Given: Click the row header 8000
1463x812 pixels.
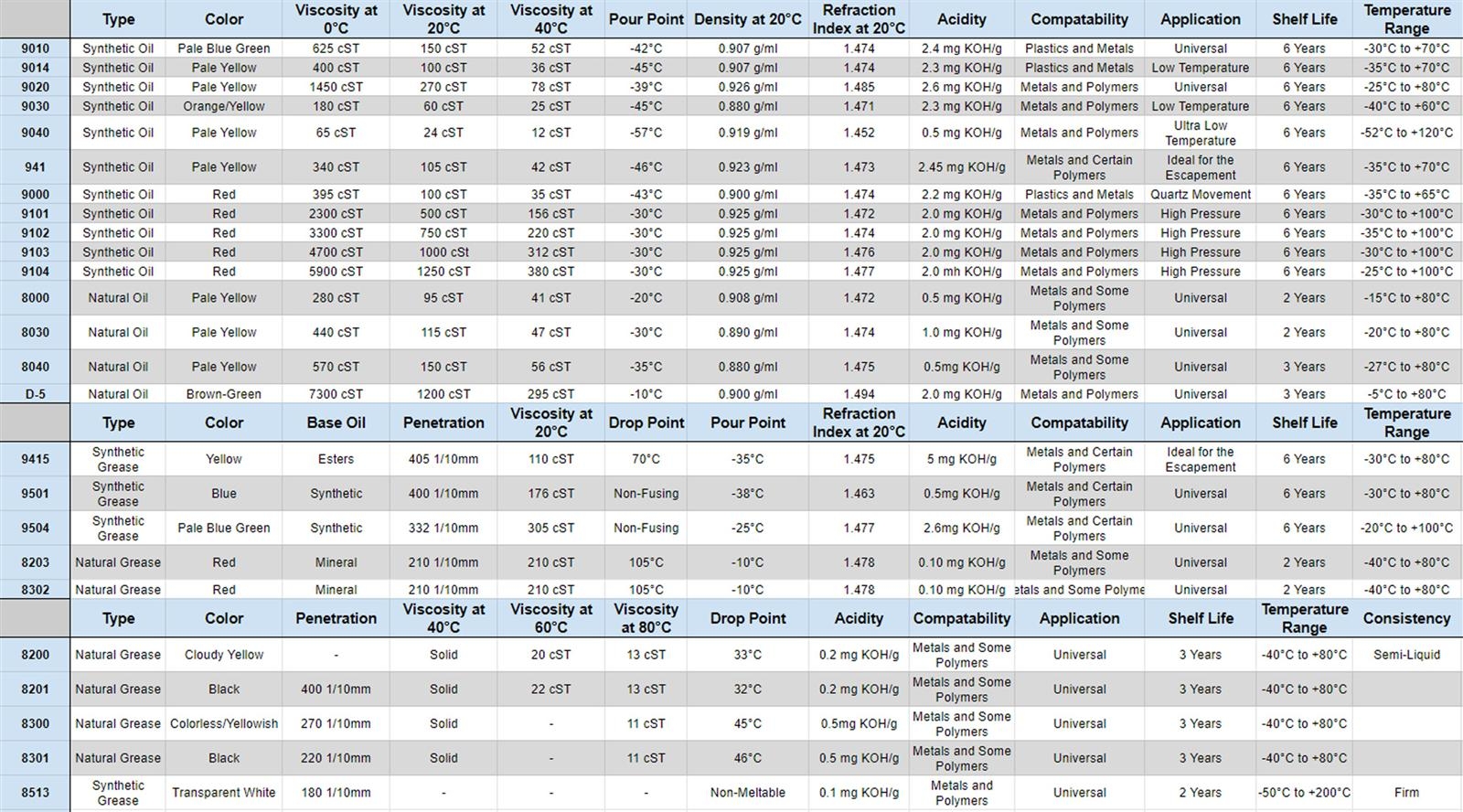Looking at the screenshot, I should tap(35, 298).
